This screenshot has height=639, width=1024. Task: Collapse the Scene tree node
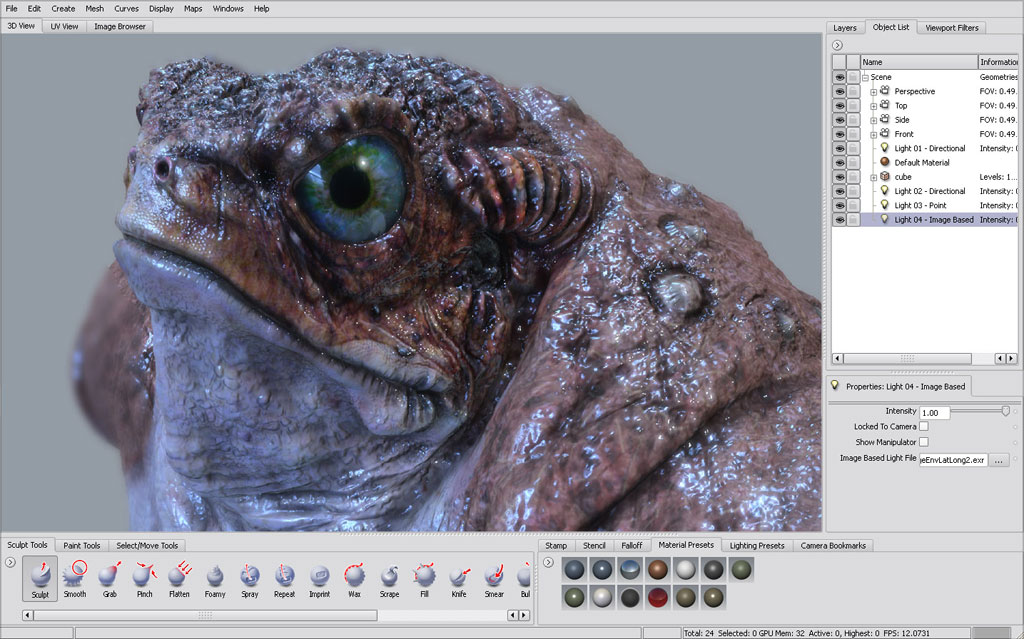pos(865,76)
